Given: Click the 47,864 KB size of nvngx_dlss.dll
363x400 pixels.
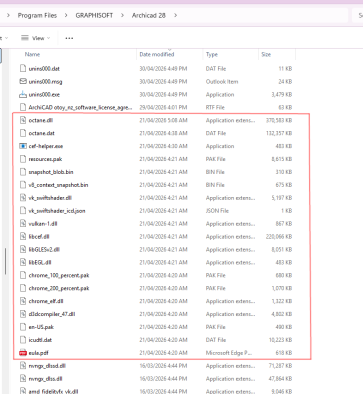Looking at the screenshot, I should click(281, 379).
